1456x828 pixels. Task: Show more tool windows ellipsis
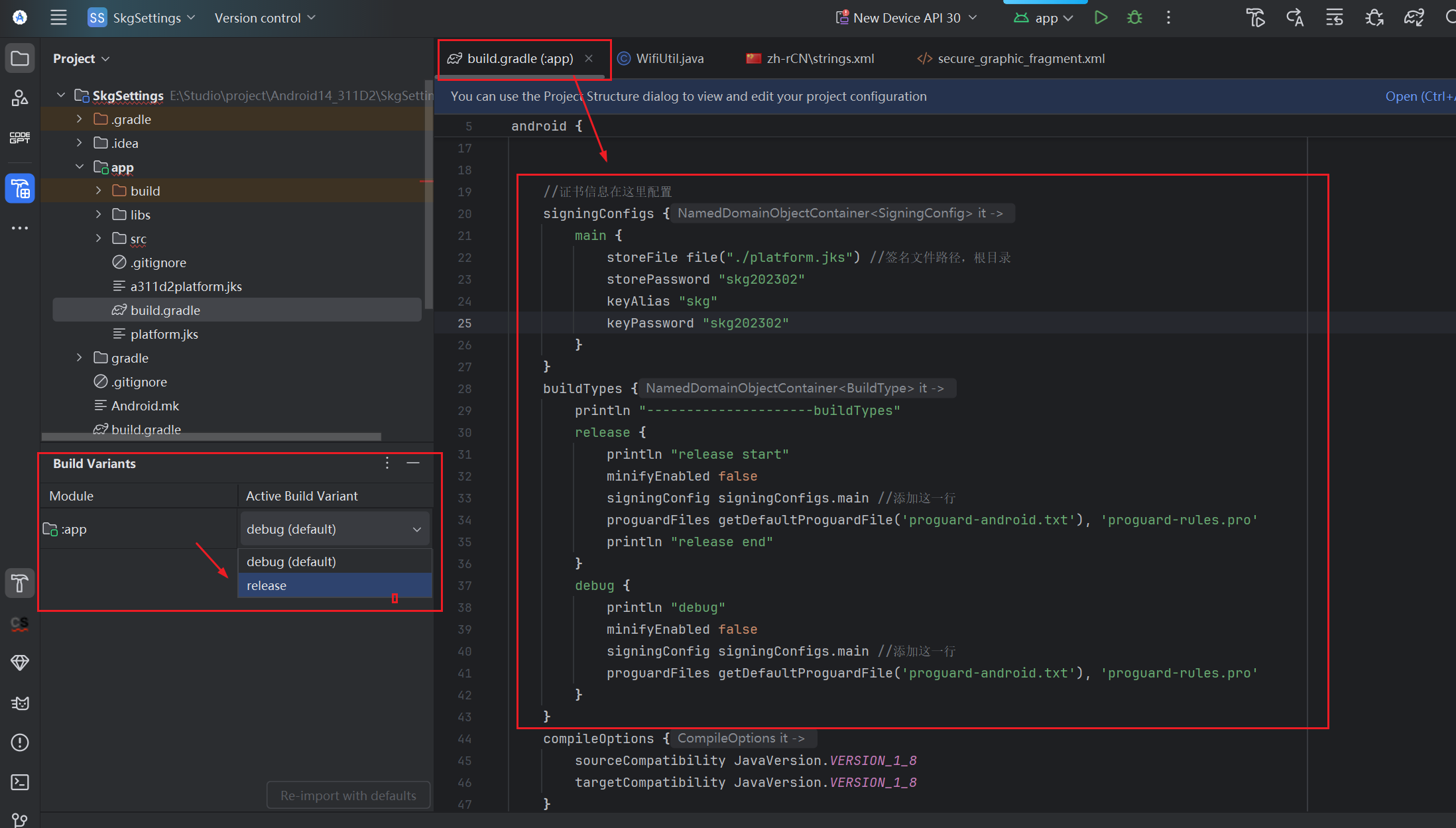tap(20, 227)
